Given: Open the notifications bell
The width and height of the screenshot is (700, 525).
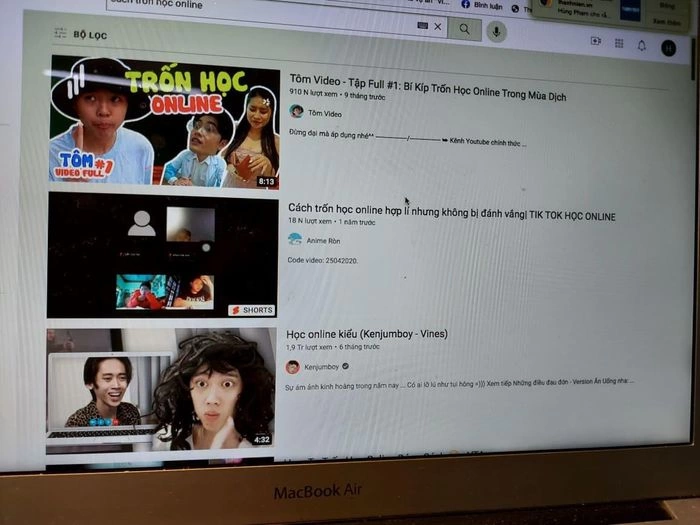Looking at the screenshot, I should (642, 45).
